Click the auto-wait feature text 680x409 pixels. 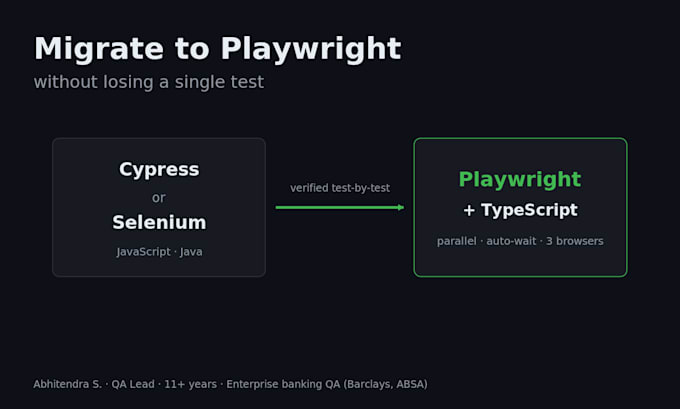[511, 241]
